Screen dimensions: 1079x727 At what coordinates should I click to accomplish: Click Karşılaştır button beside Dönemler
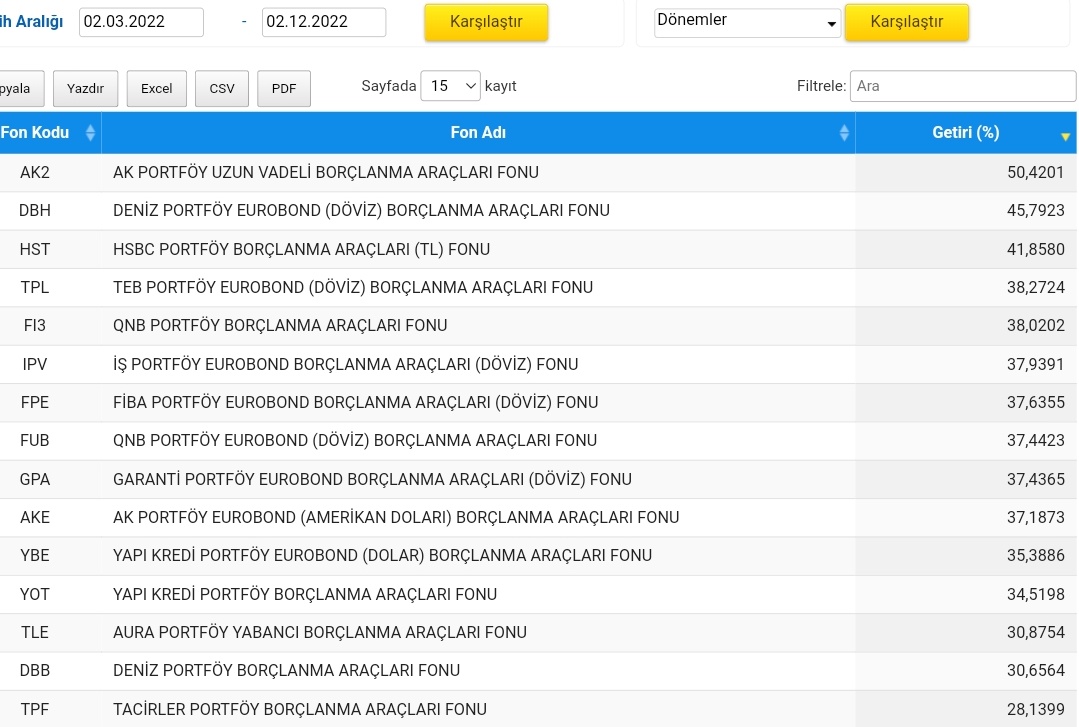[x=907, y=22]
